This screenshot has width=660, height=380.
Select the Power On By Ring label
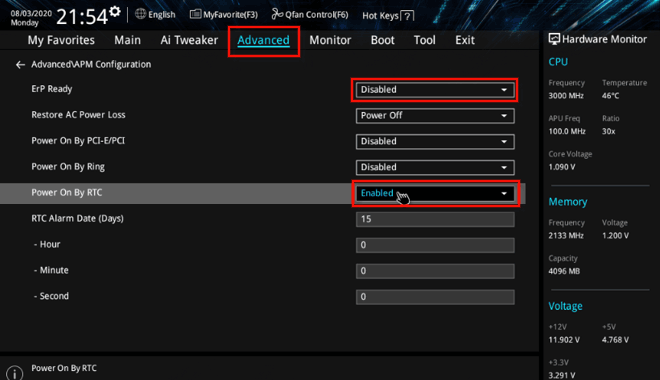pyautogui.click(x=68, y=167)
